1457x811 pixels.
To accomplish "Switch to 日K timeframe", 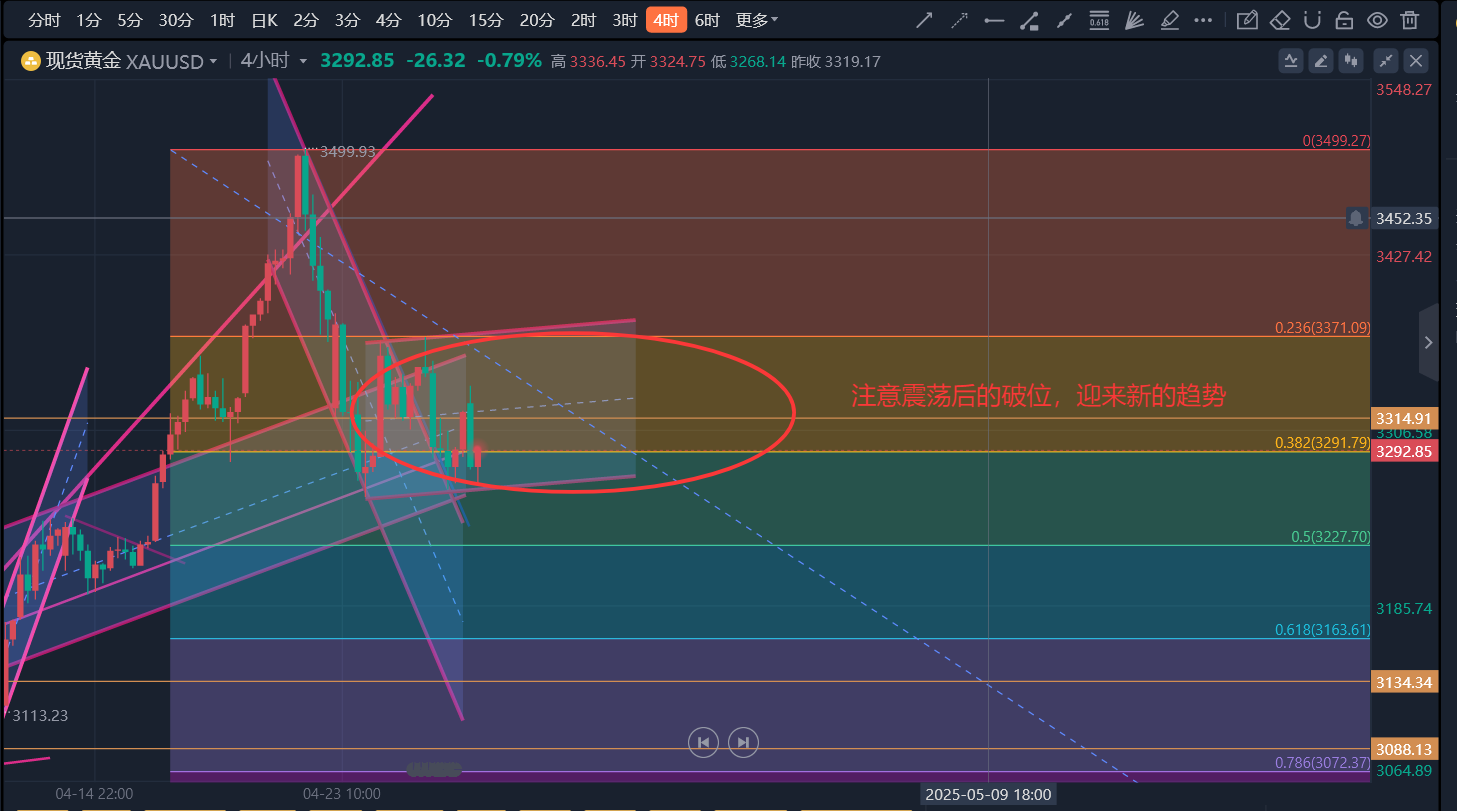I will click(264, 20).
